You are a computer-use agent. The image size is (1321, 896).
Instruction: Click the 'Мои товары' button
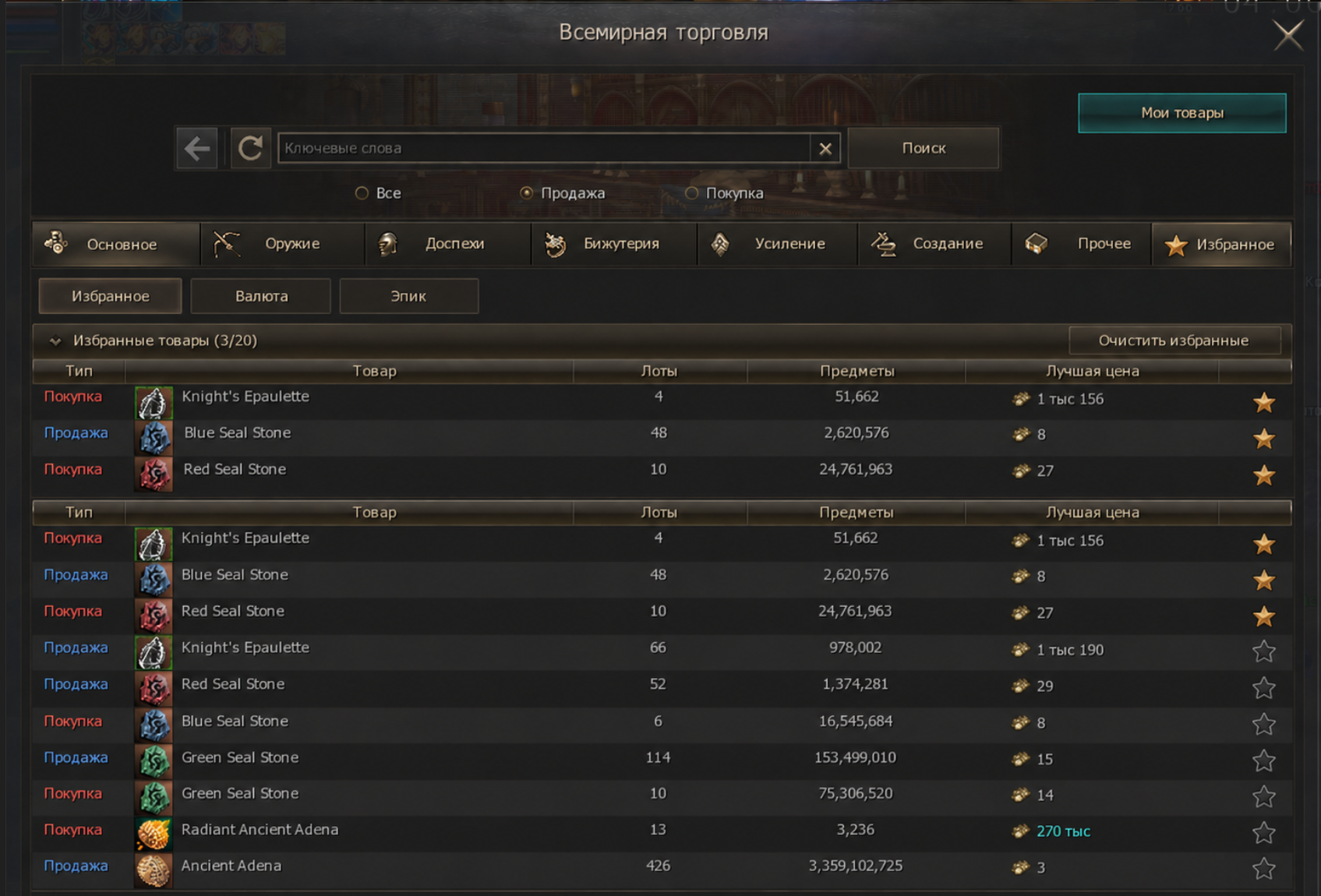[x=1181, y=113]
